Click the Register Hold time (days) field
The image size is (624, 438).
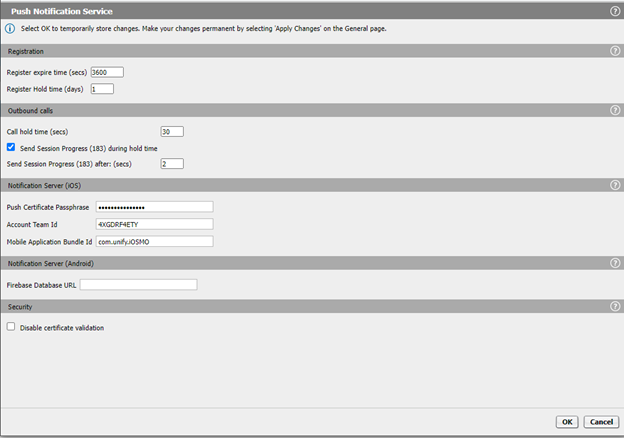(102, 89)
